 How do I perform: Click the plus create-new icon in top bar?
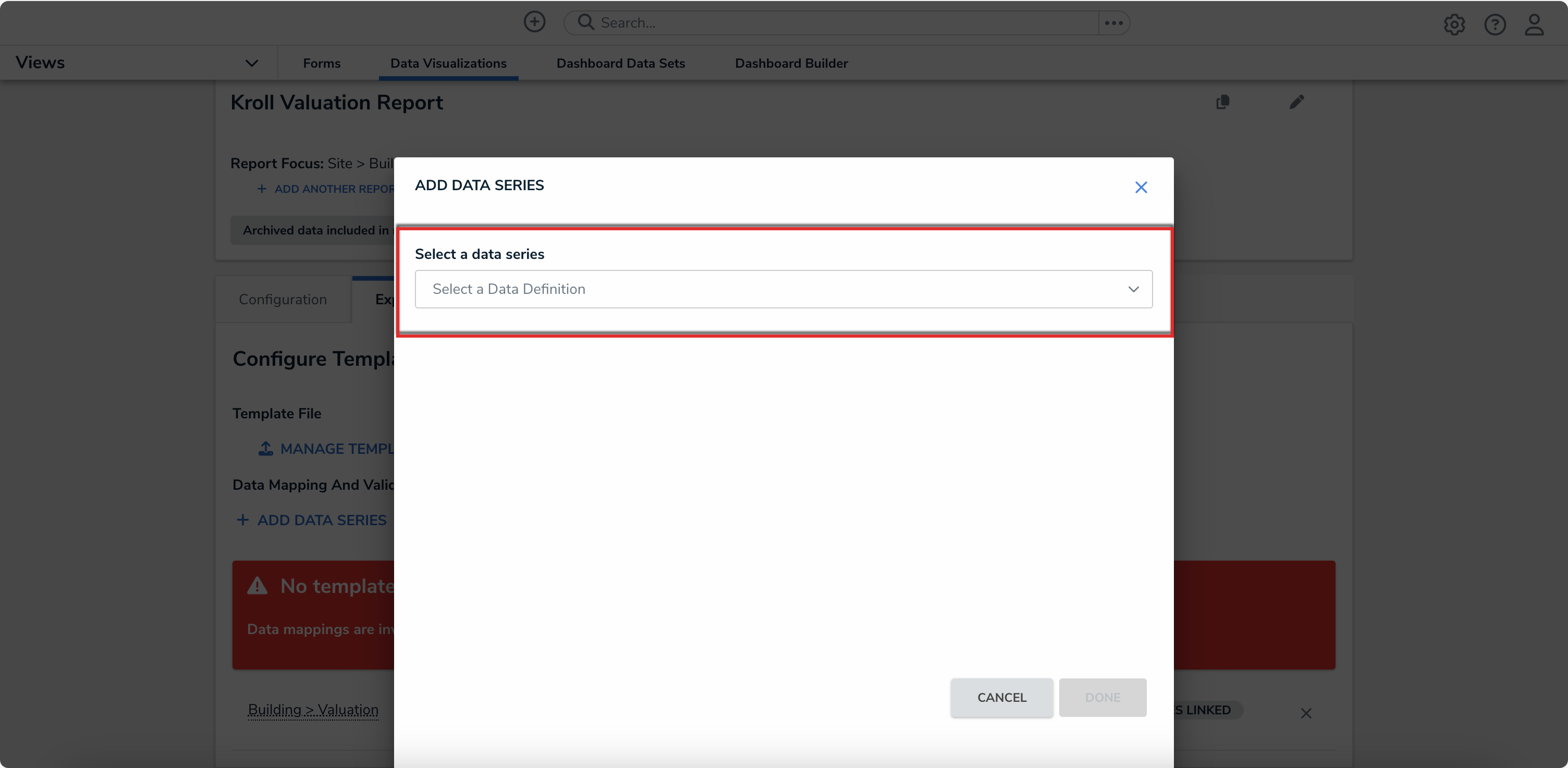(534, 22)
